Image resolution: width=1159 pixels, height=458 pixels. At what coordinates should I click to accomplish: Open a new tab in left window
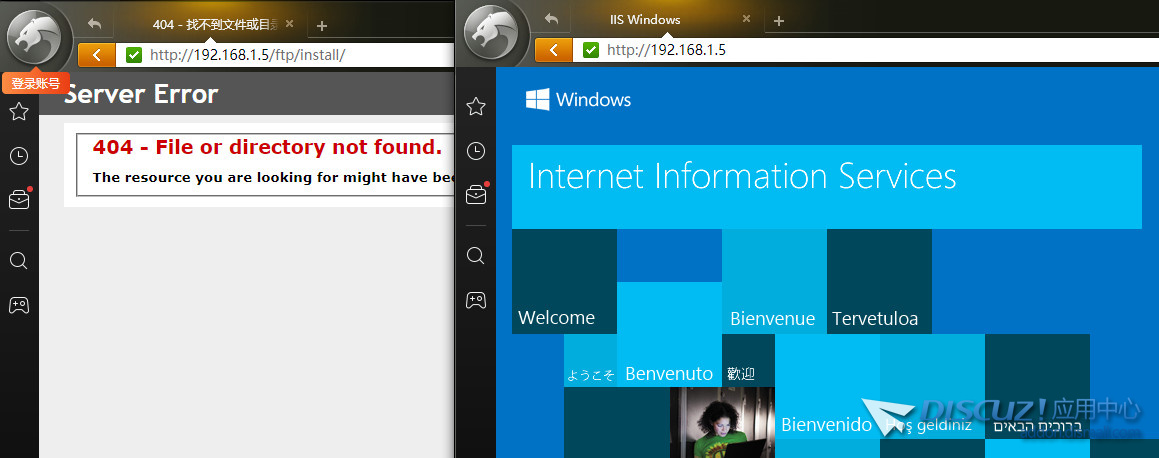pyautogui.click(x=322, y=26)
